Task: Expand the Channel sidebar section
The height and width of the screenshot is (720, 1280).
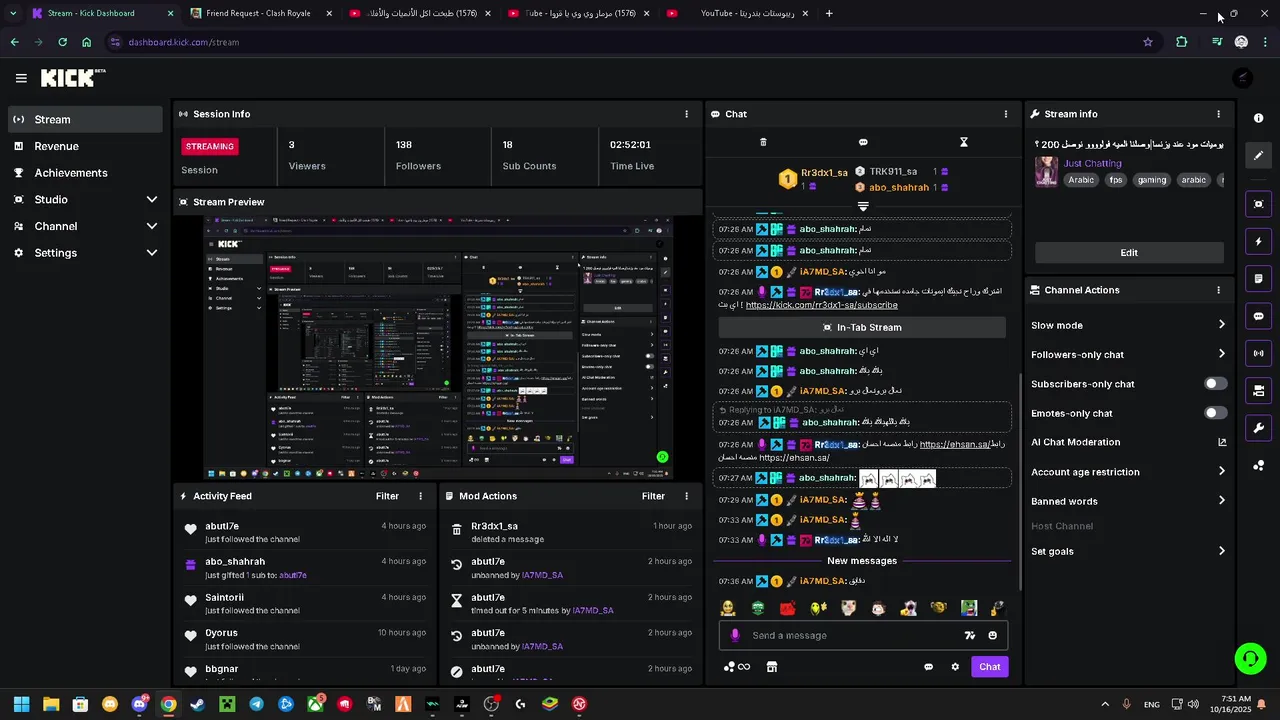Action: click(x=152, y=226)
